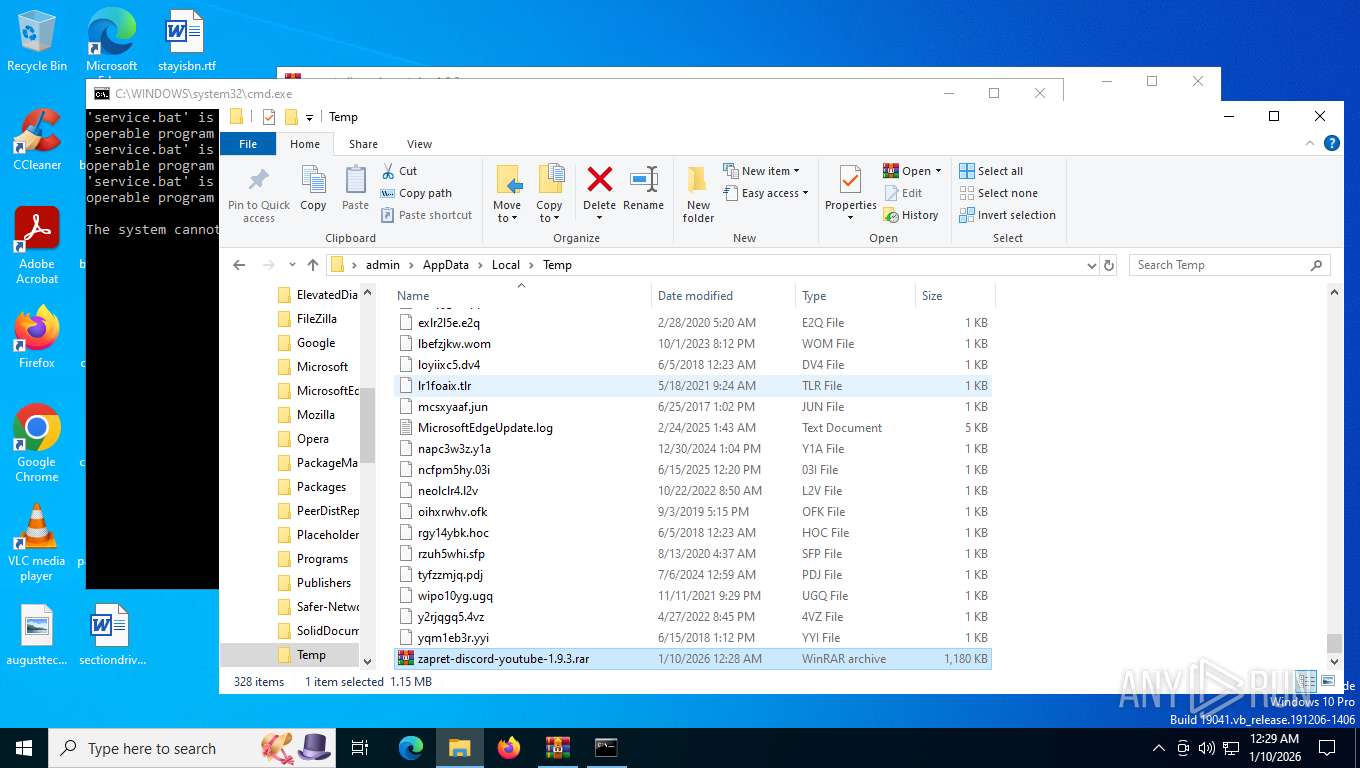Select tyfzzmjq.pdj file
This screenshot has height=768, width=1360.
point(692,574)
